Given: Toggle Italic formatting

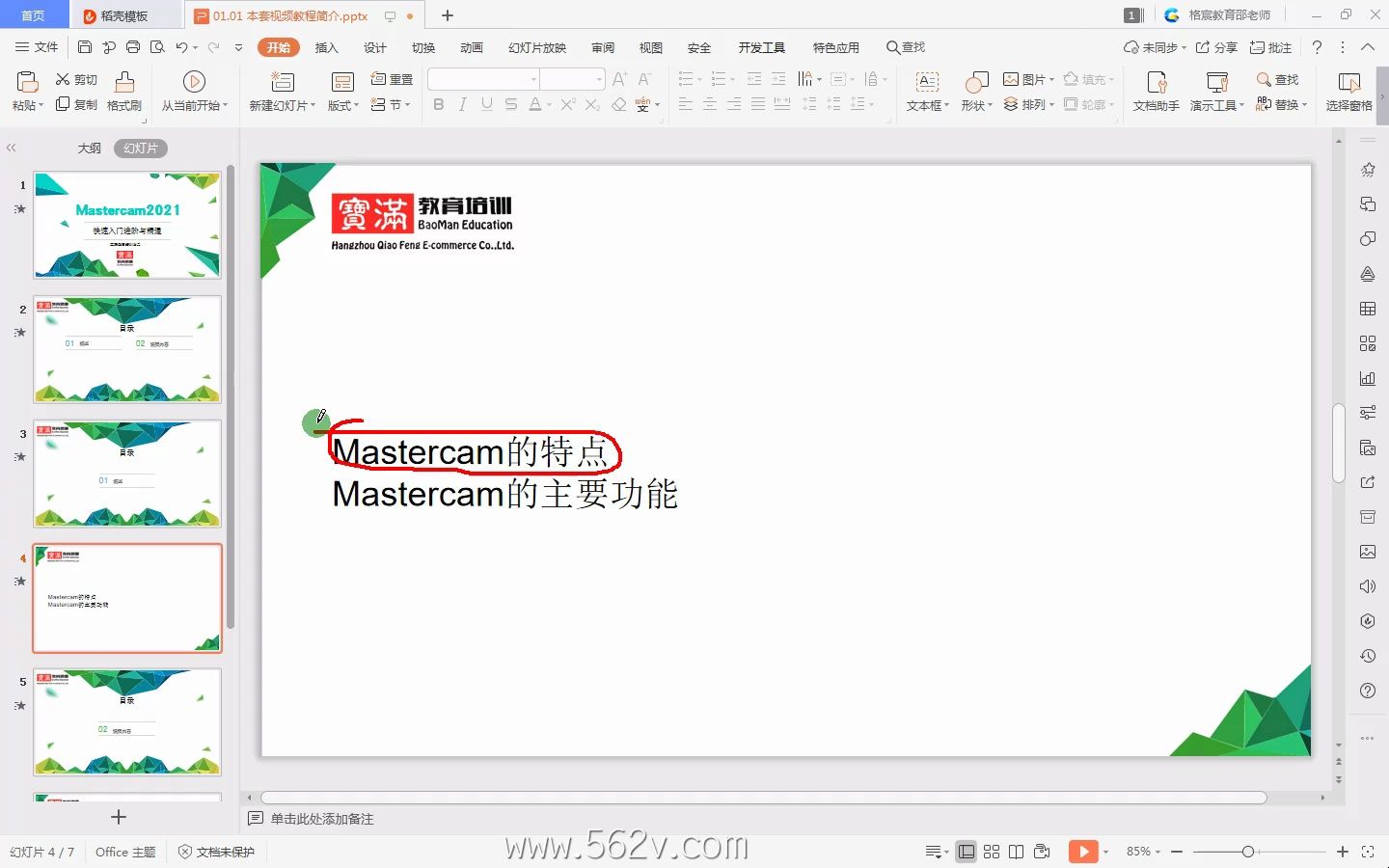Looking at the screenshot, I should point(463,104).
